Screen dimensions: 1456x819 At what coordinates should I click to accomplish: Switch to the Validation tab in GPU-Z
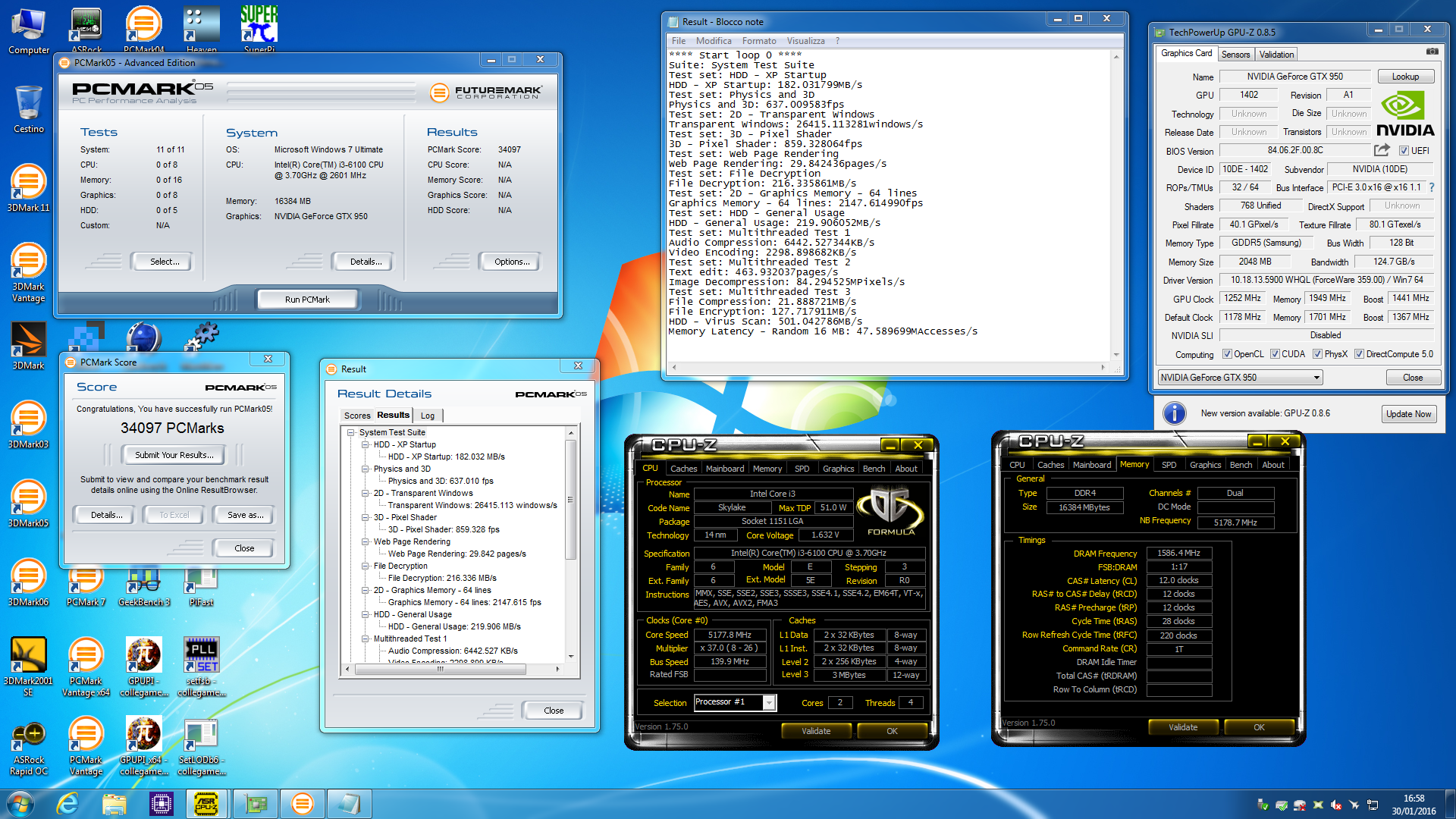[1276, 55]
